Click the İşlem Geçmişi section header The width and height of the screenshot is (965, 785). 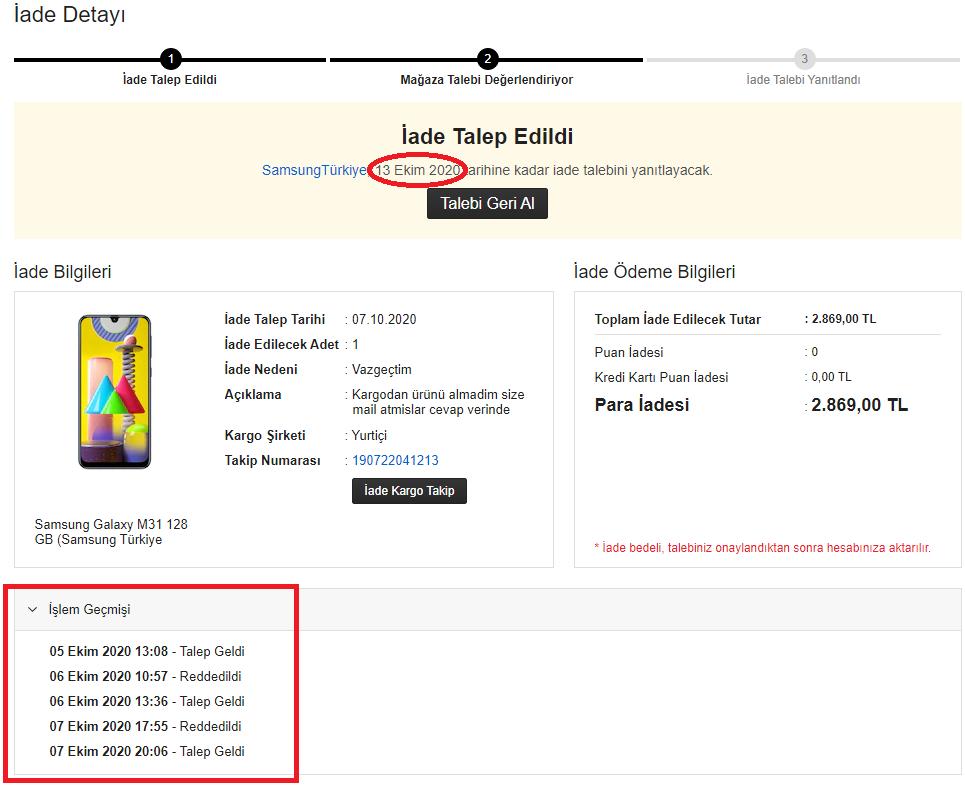(x=487, y=609)
